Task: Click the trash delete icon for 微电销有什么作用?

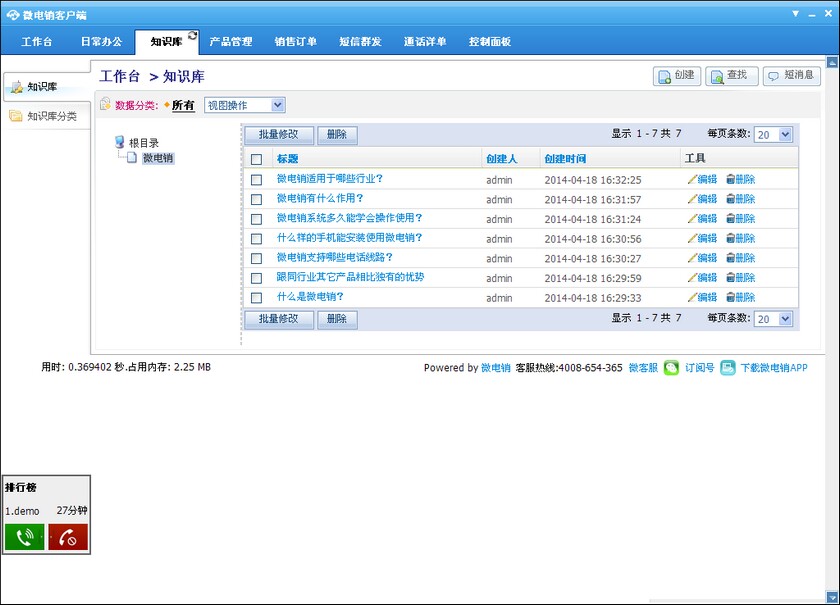Action: [x=731, y=199]
